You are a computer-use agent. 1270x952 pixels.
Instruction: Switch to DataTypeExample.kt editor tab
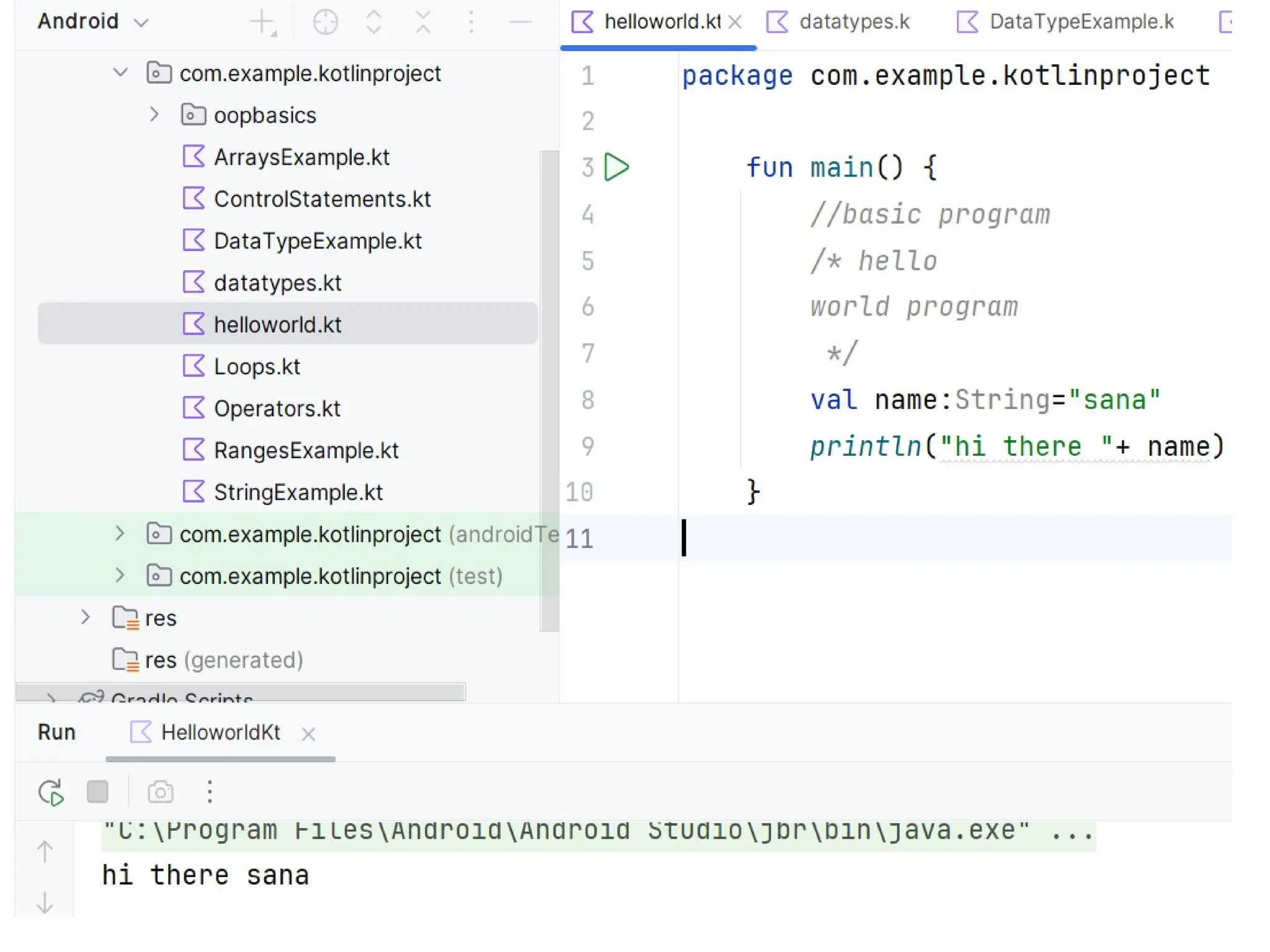[1080, 22]
